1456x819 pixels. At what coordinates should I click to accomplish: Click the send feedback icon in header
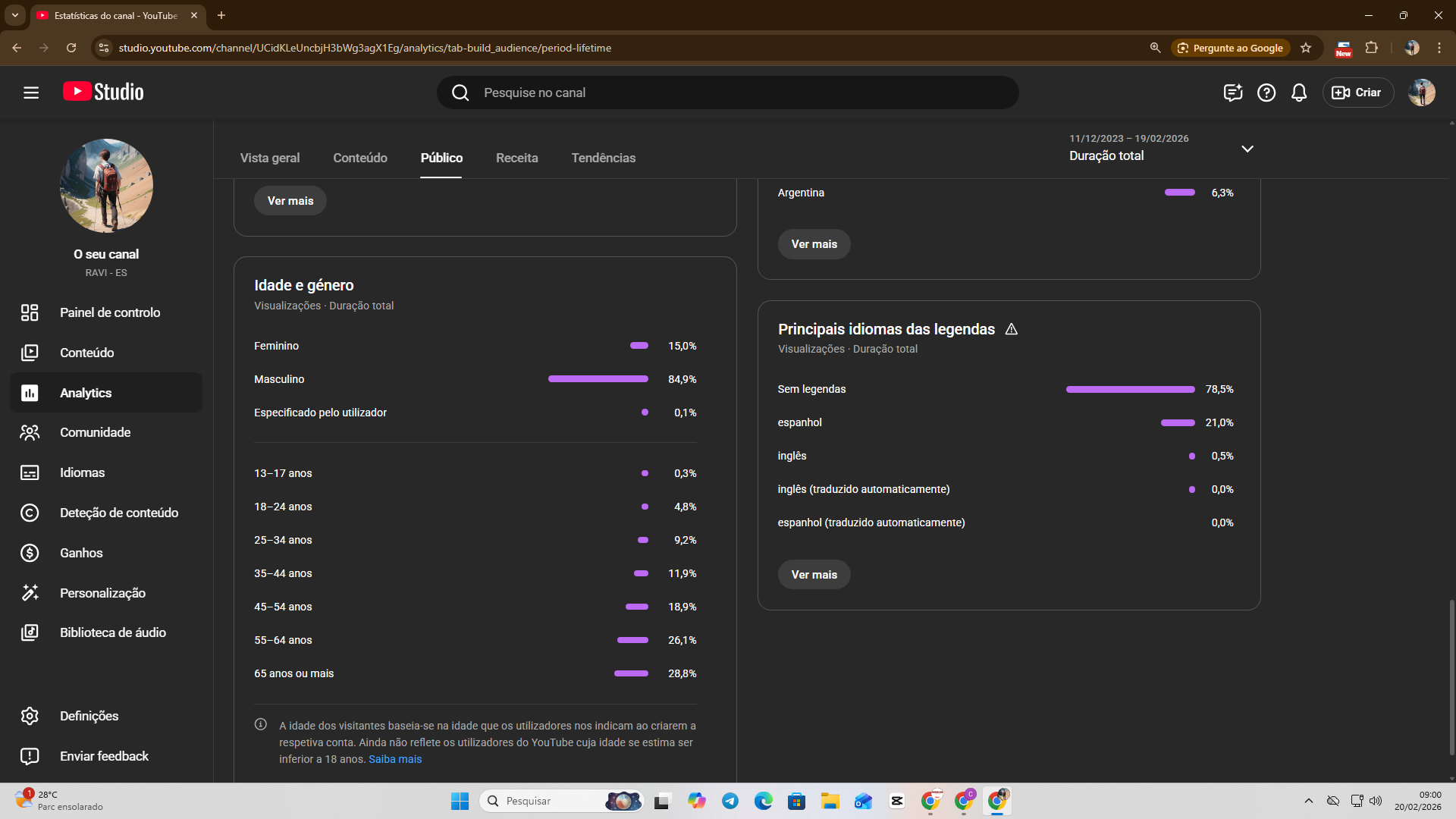click(x=1232, y=93)
